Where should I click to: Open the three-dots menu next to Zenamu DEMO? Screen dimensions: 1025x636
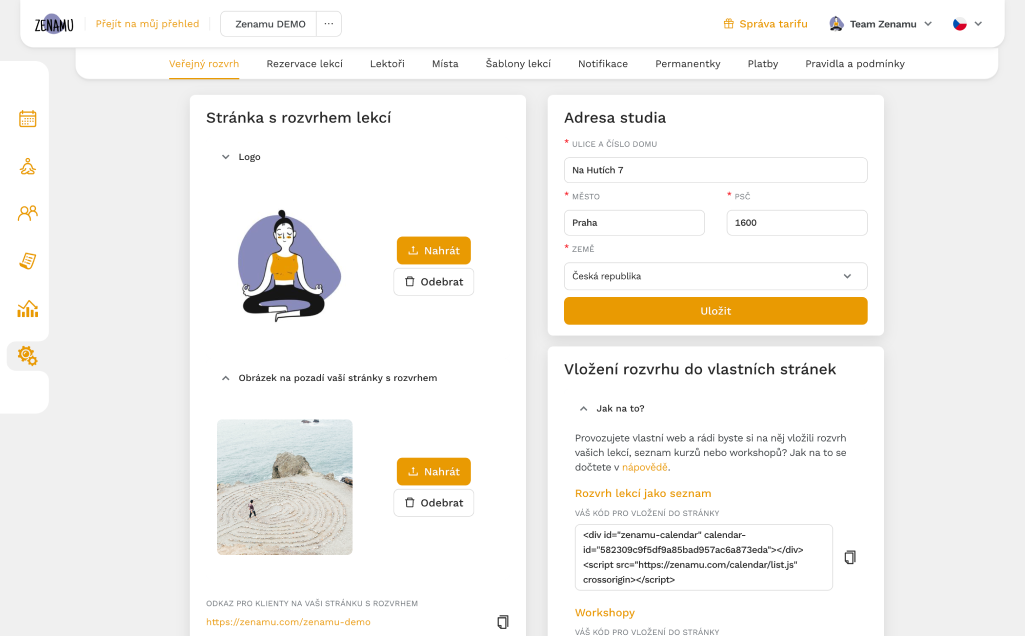[329, 24]
